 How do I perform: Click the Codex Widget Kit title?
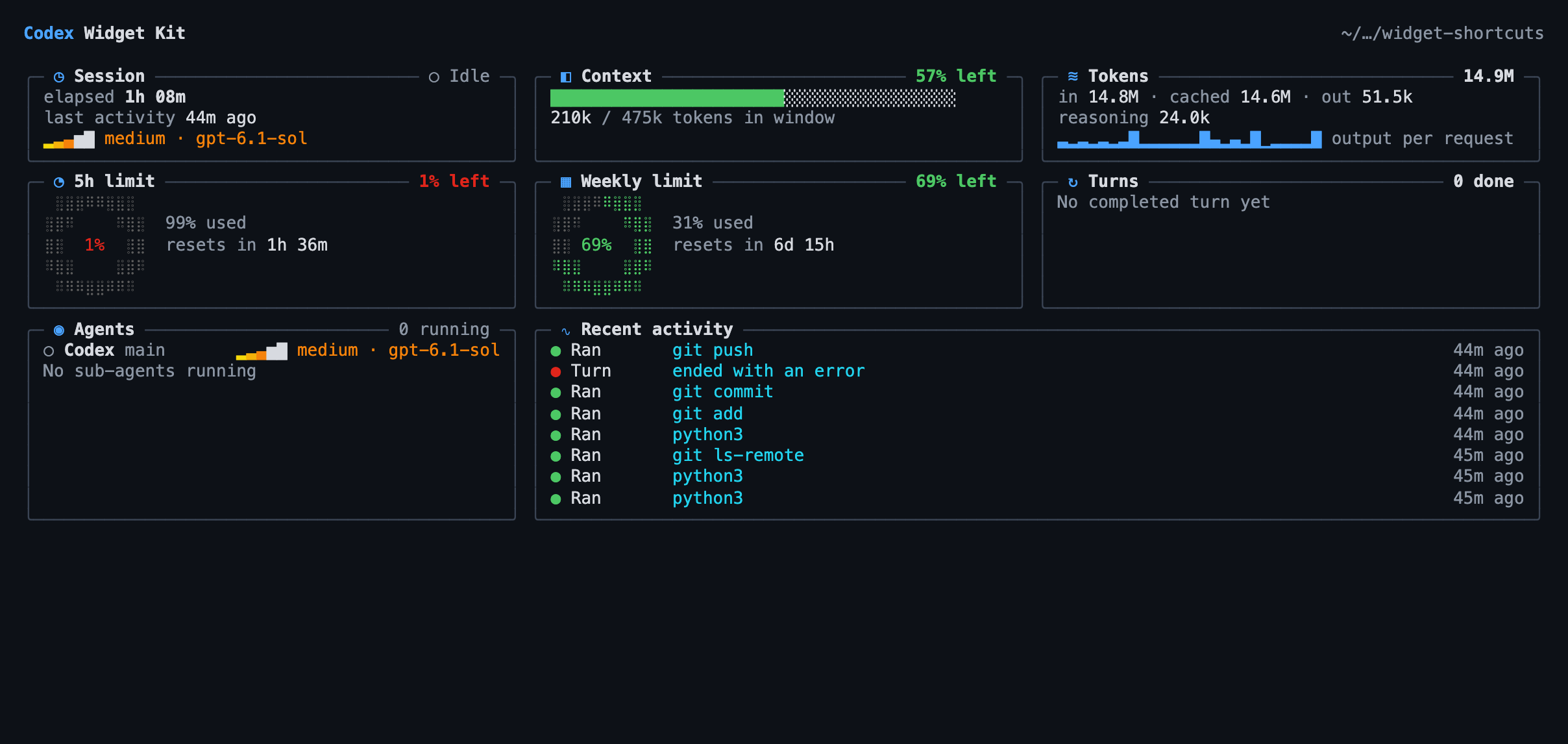(104, 33)
